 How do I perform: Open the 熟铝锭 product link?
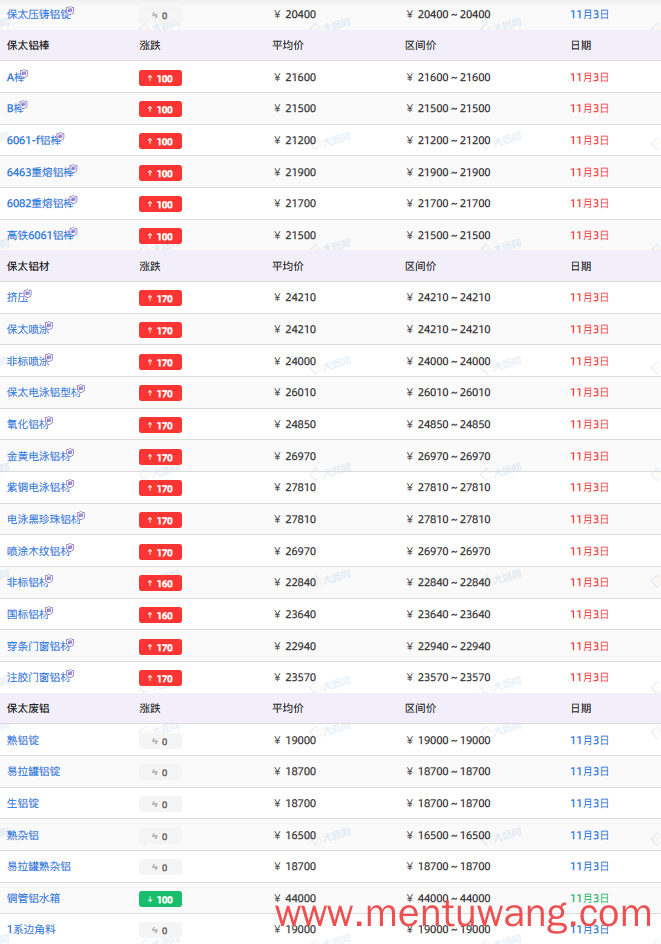[x=23, y=741]
